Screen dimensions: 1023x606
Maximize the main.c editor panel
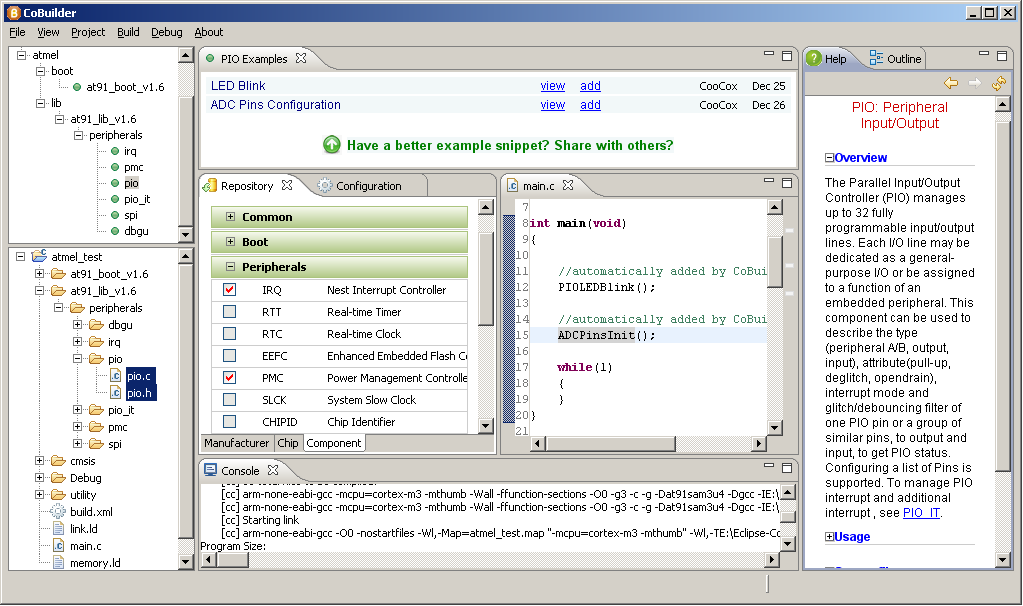point(787,183)
